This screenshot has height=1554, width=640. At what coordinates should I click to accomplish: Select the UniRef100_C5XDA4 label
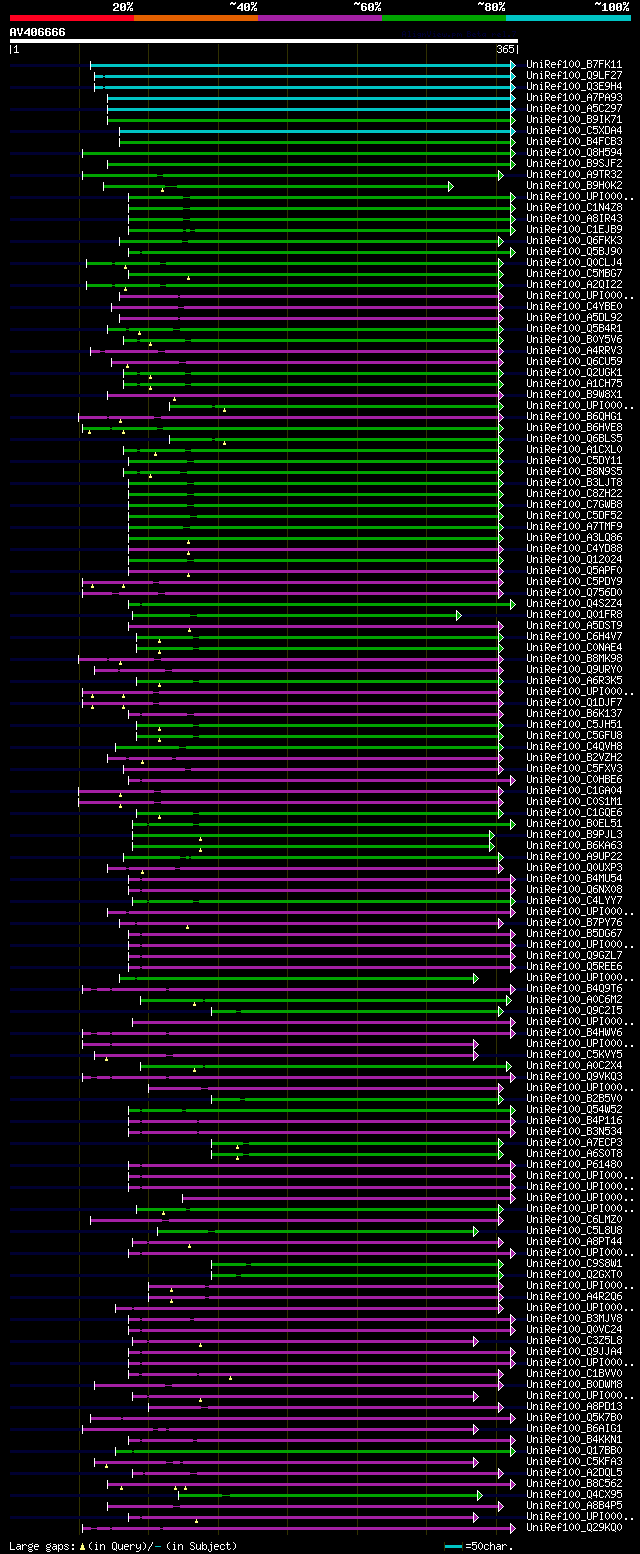coord(574,130)
